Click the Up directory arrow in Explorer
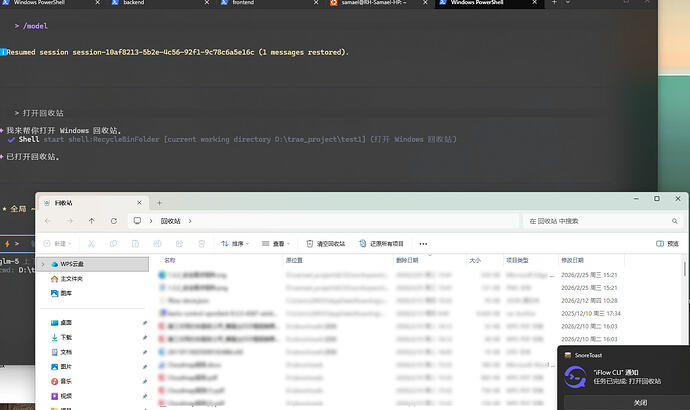The width and height of the screenshot is (690, 410). pos(92,220)
